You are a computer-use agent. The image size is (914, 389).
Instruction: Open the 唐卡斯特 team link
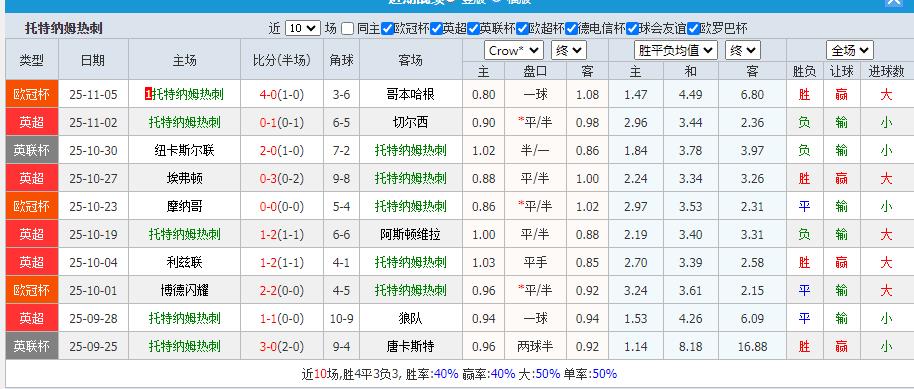pos(410,346)
